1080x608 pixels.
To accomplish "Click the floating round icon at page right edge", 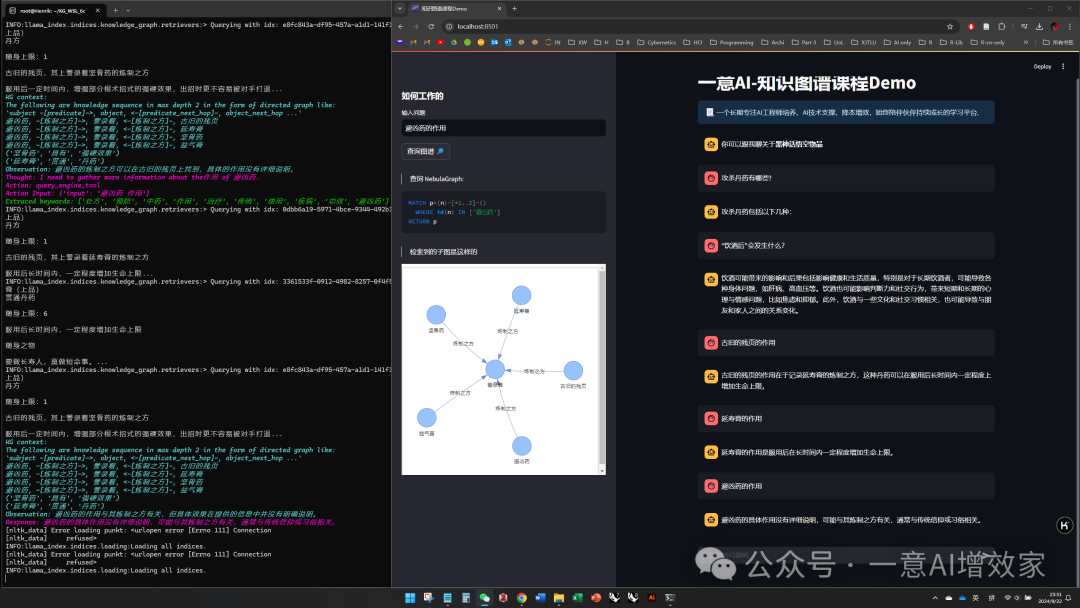I will [x=1064, y=525].
